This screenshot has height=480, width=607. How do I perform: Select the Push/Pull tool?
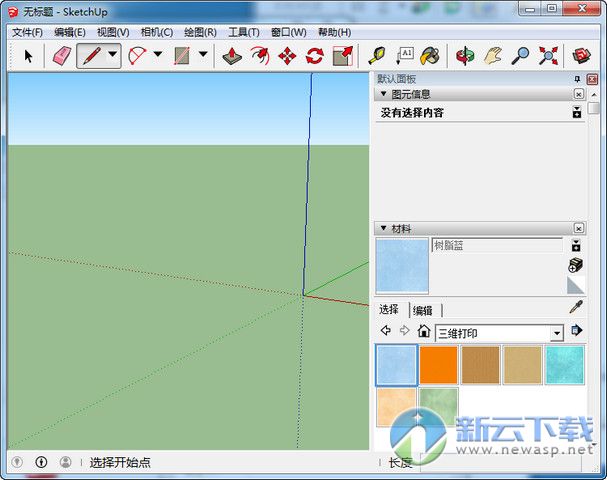pos(232,57)
